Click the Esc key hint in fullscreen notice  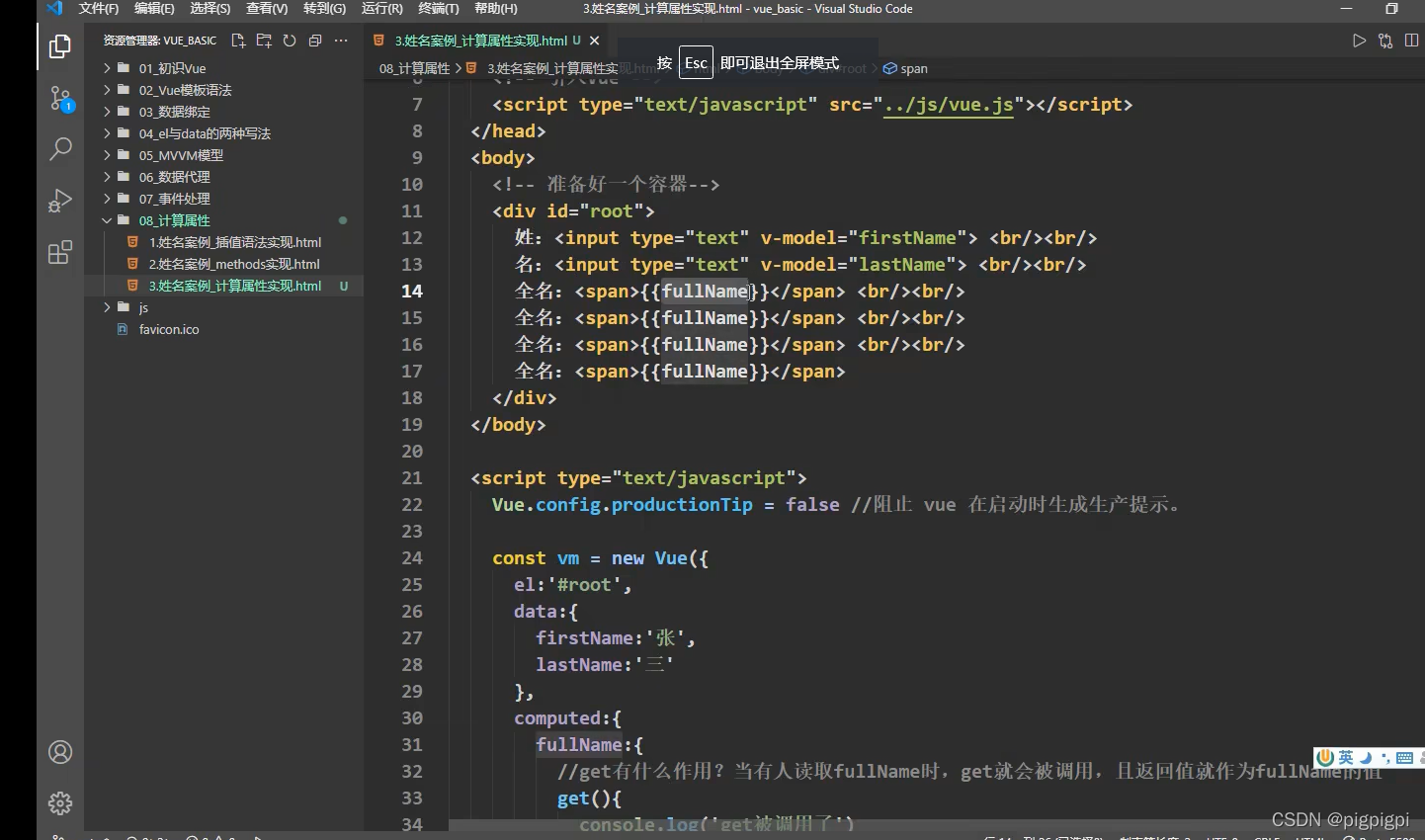coord(696,63)
